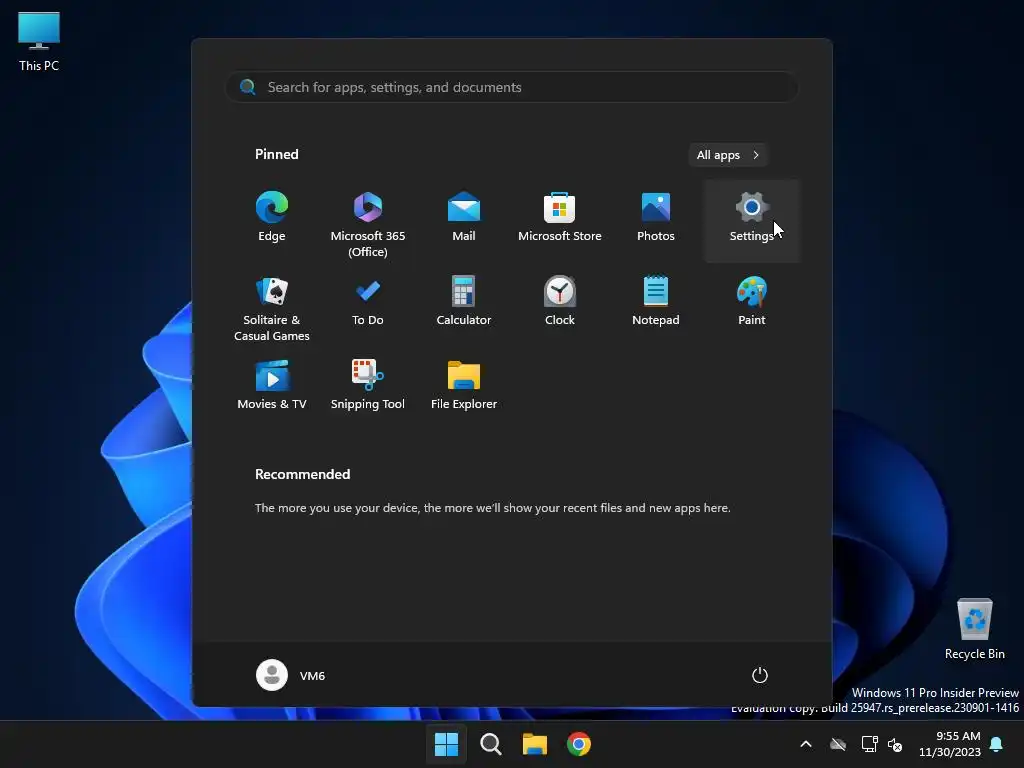Launch the Photos app
Screen dimensions: 1024x768
(x=656, y=218)
